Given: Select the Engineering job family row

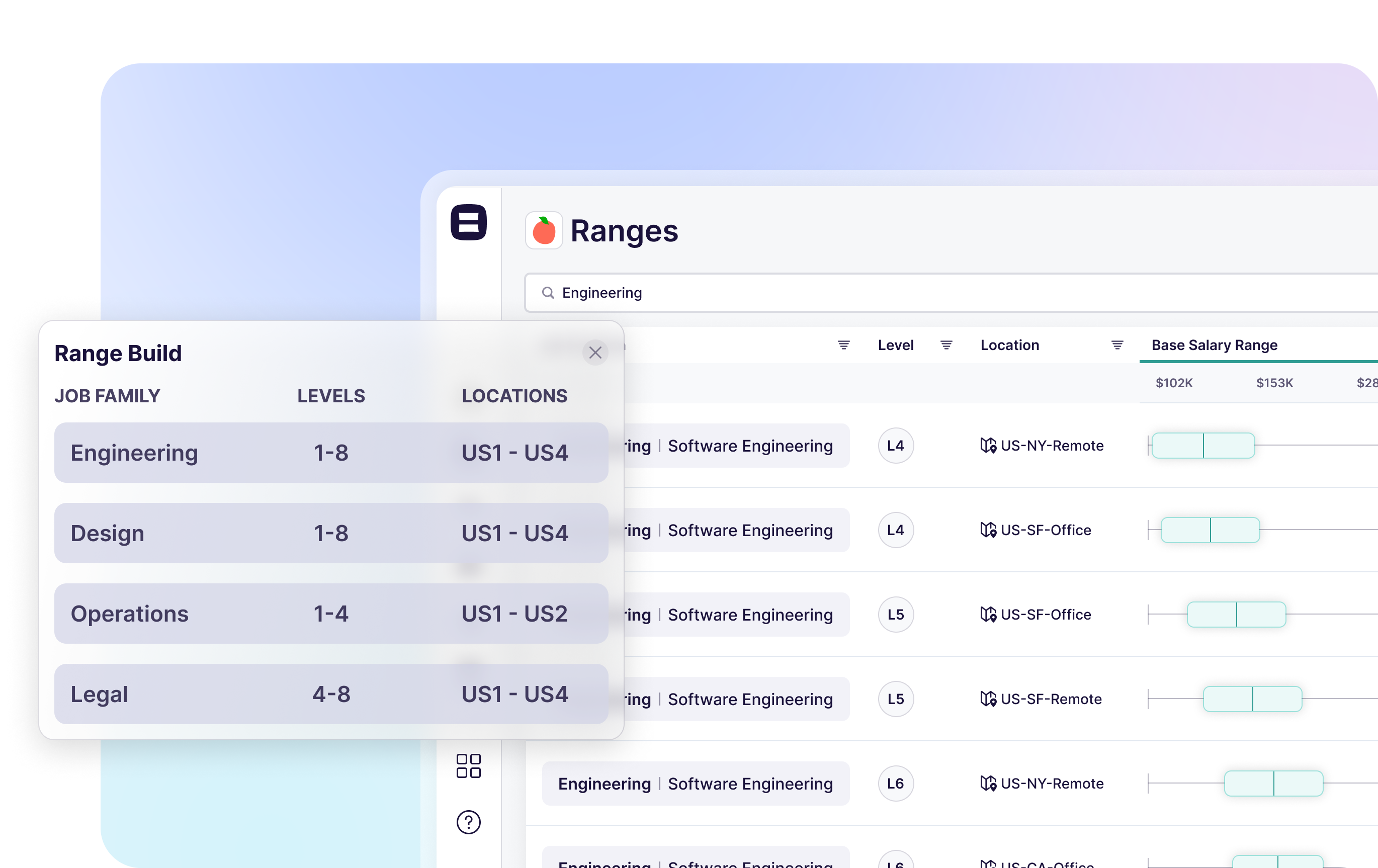Looking at the screenshot, I should 331,453.
